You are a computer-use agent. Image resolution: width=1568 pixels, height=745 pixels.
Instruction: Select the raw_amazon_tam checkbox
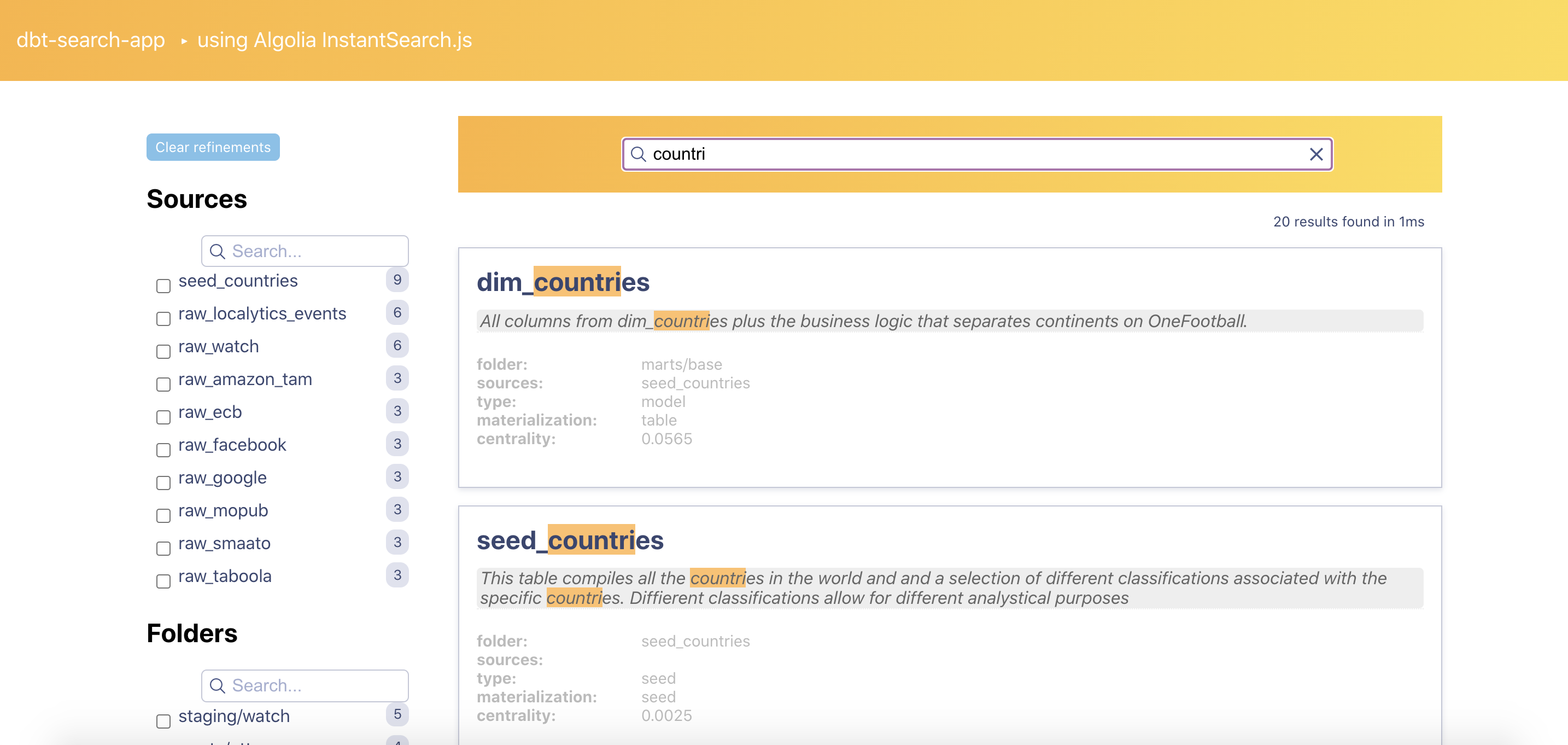point(163,385)
